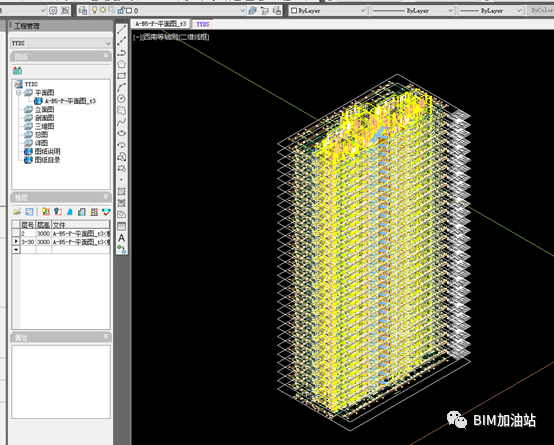Select the YYDS root project node
The image size is (554, 445).
click(31, 84)
